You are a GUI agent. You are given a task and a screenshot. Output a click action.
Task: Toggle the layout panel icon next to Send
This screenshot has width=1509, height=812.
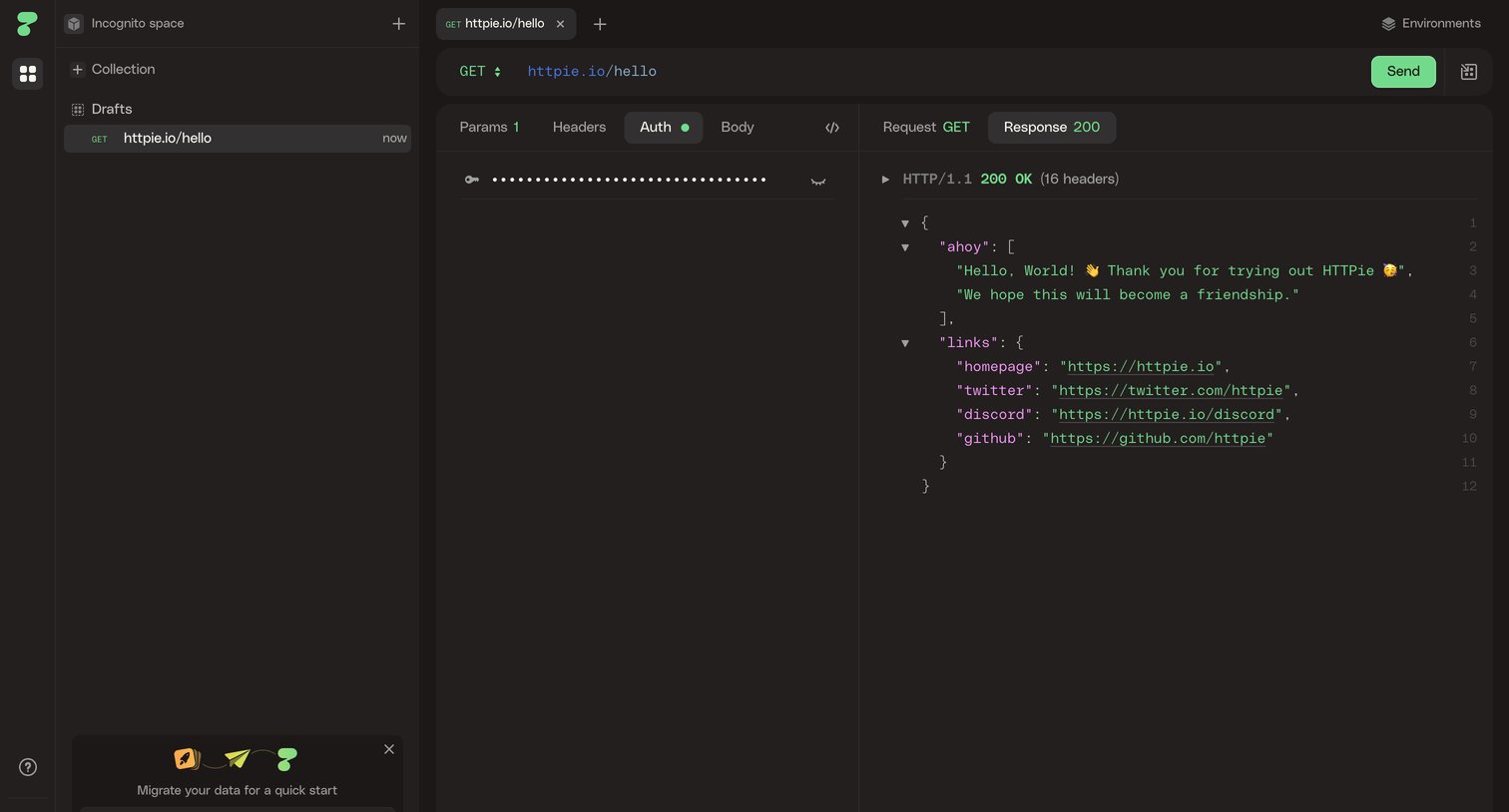(1468, 72)
